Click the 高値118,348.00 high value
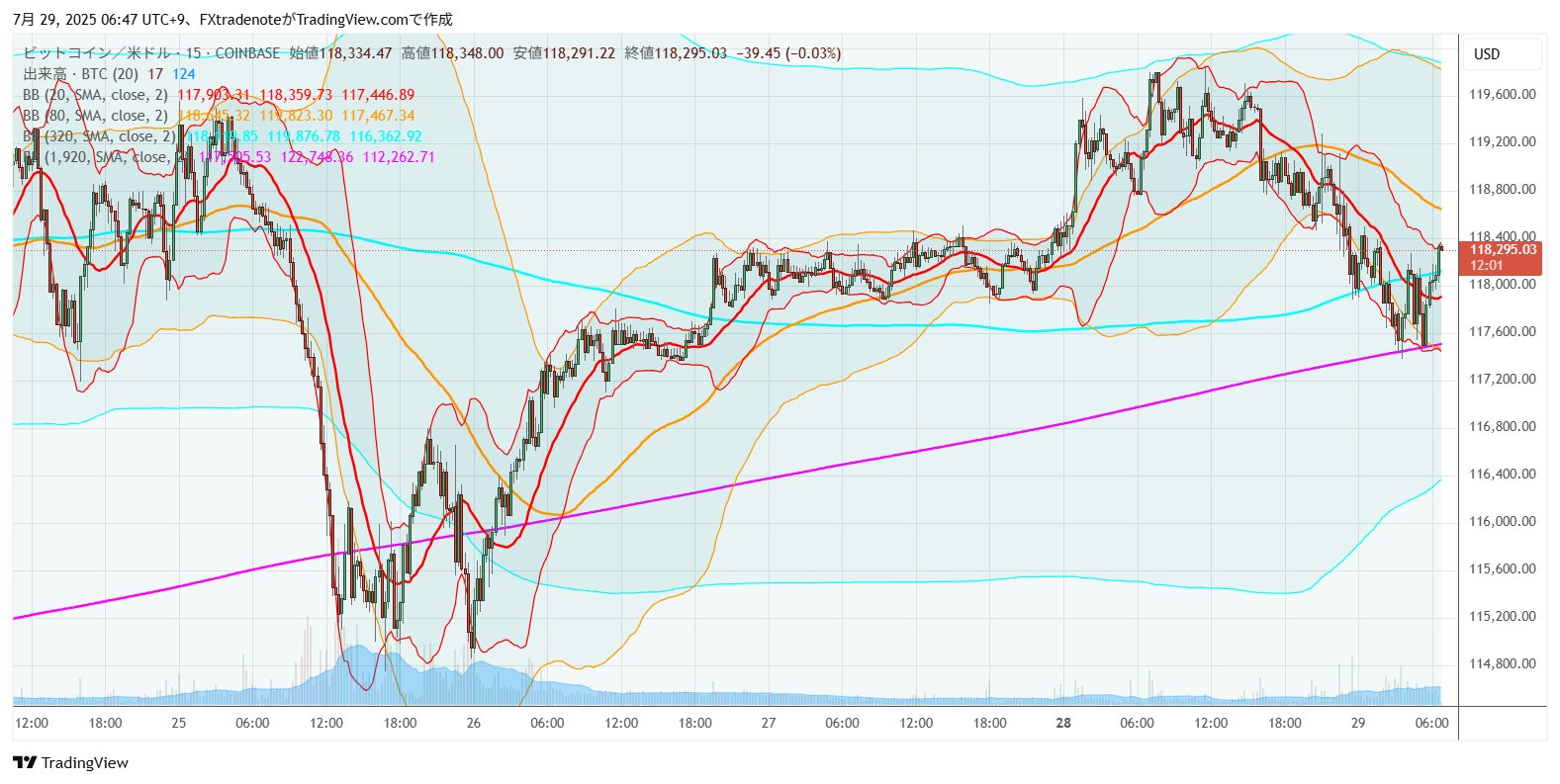 (452, 53)
